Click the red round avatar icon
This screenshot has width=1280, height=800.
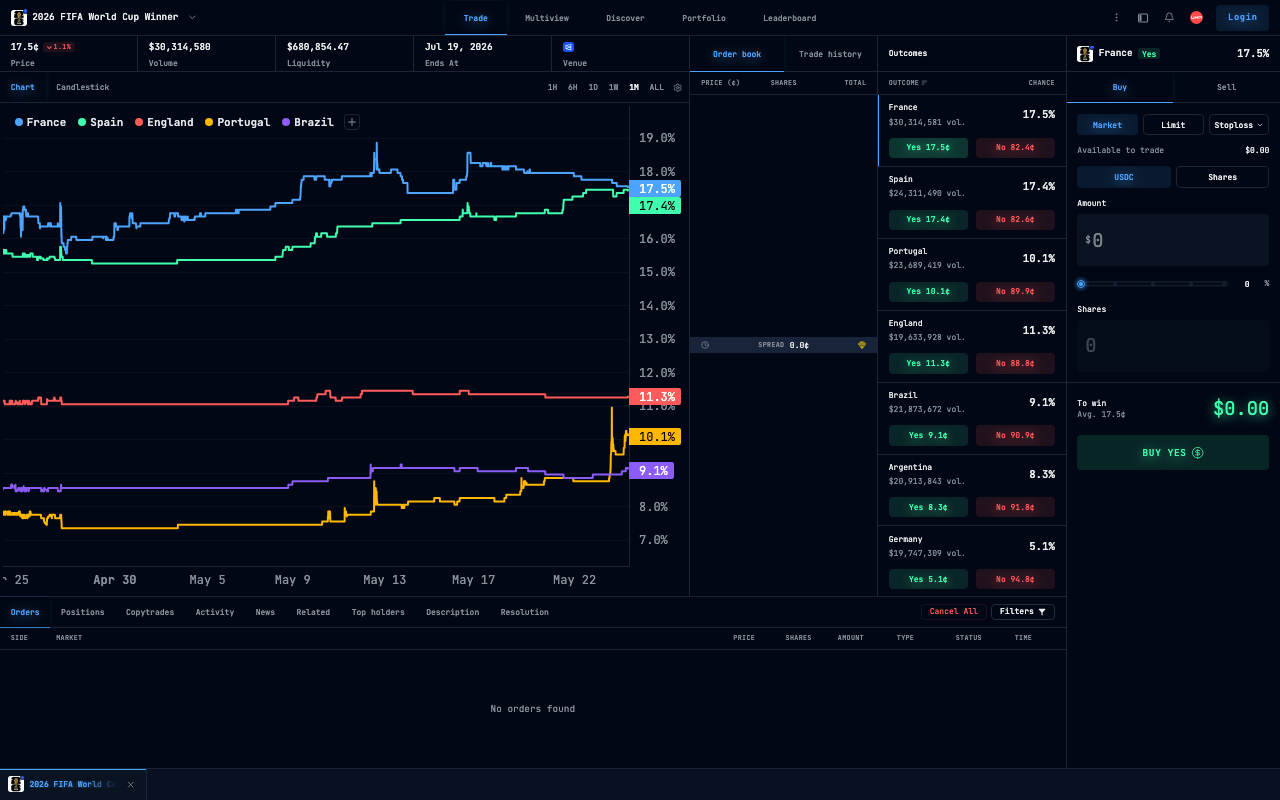pos(1196,18)
